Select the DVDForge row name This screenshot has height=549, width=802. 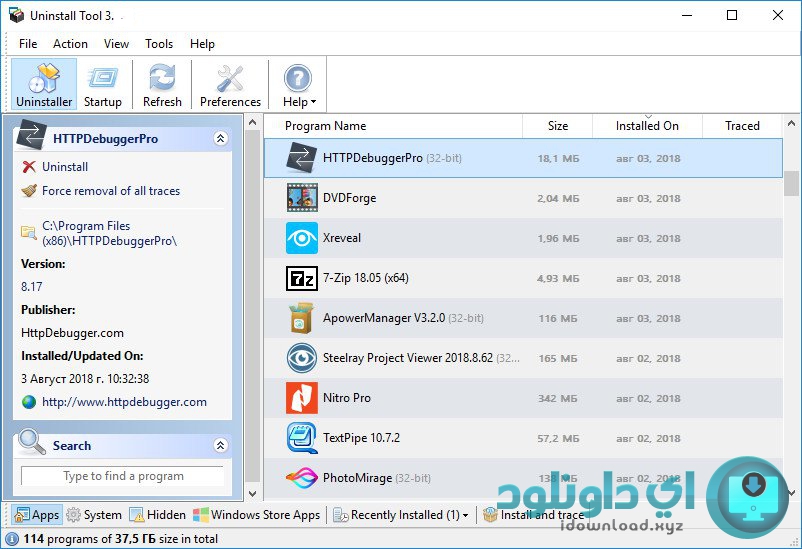(349, 198)
